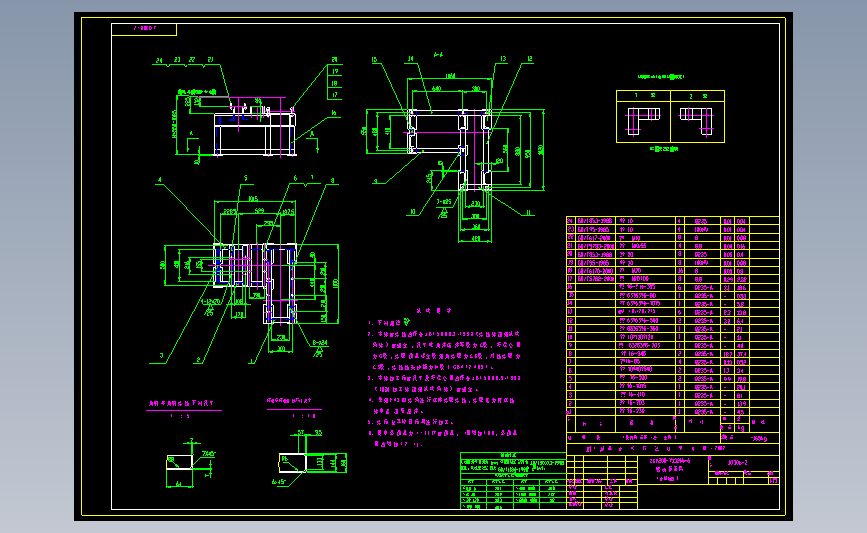Click callout number 23 above elevation view

[x=177, y=60]
